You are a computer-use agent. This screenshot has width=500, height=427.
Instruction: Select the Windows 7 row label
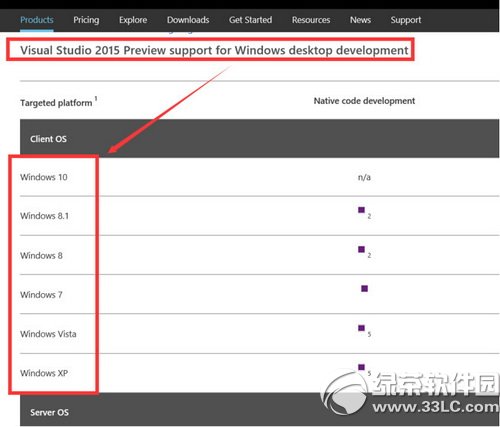41,295
